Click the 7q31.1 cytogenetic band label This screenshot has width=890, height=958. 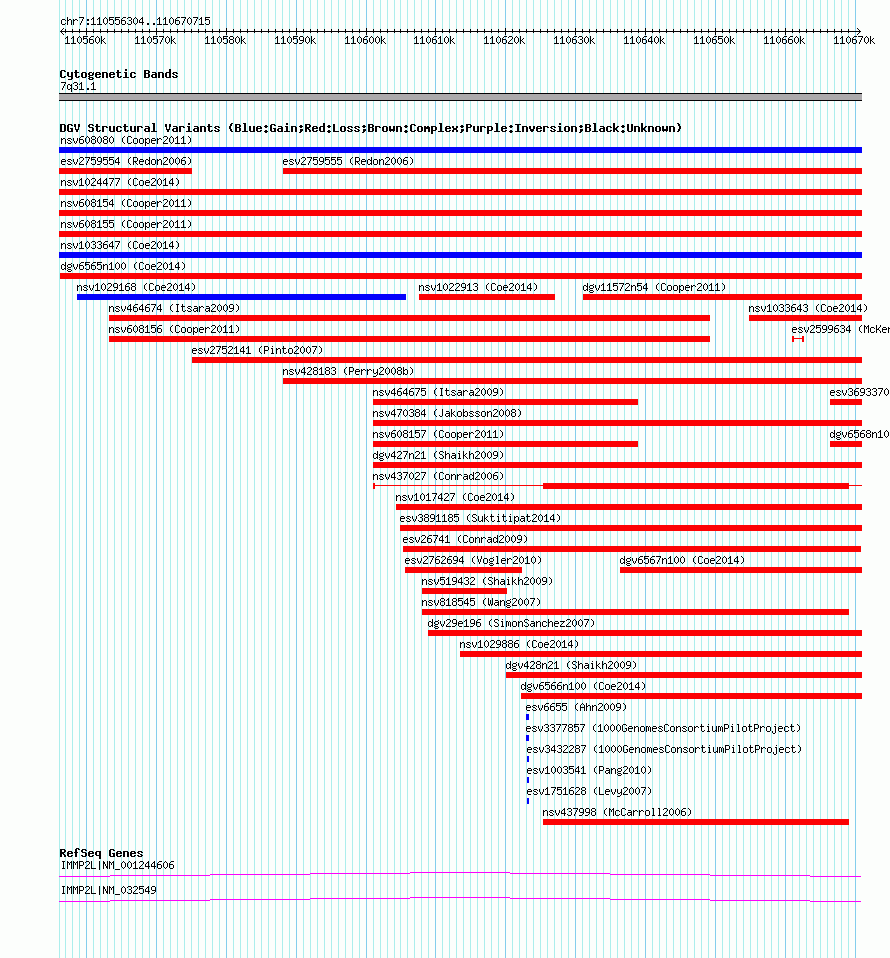click(78, 87)
